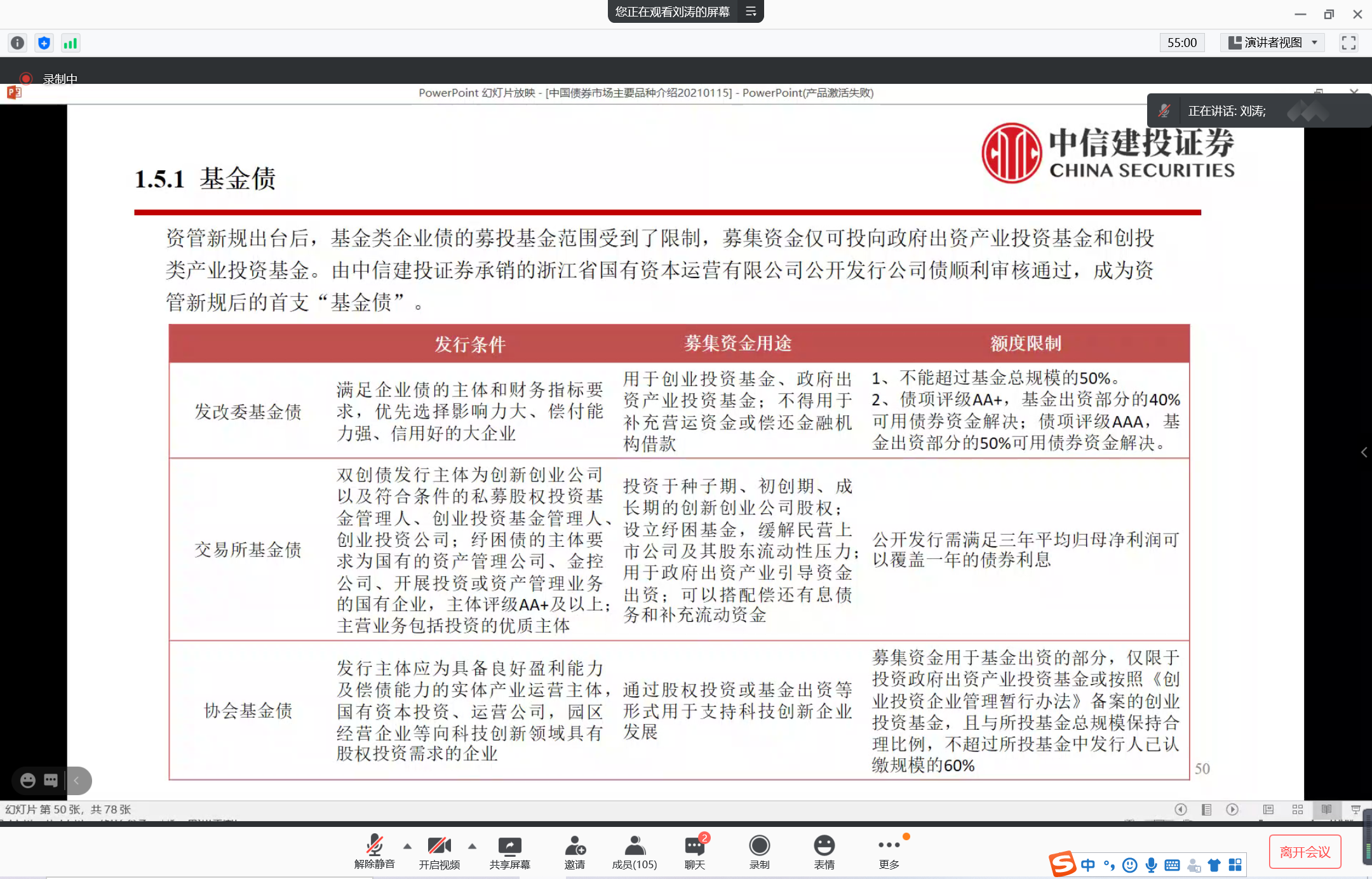This screenshot has height=879, width=1372.
Task: Expand video options arrow beside camera
Action: click(472, 846)
